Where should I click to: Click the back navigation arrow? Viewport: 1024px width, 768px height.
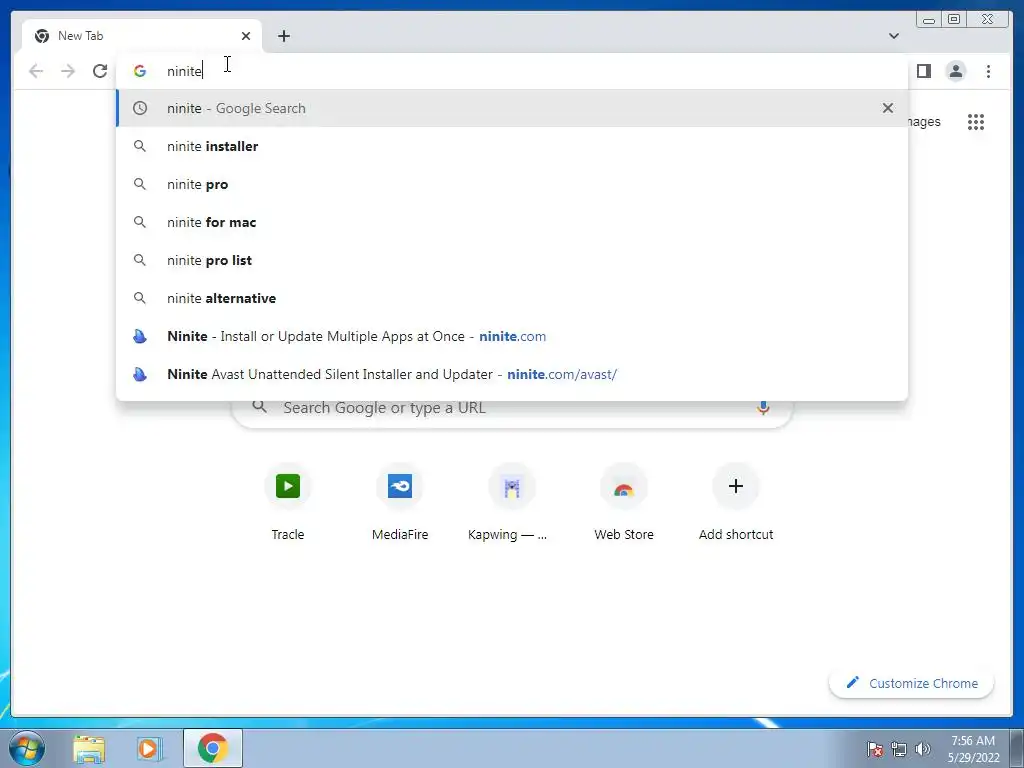point(36,71)
